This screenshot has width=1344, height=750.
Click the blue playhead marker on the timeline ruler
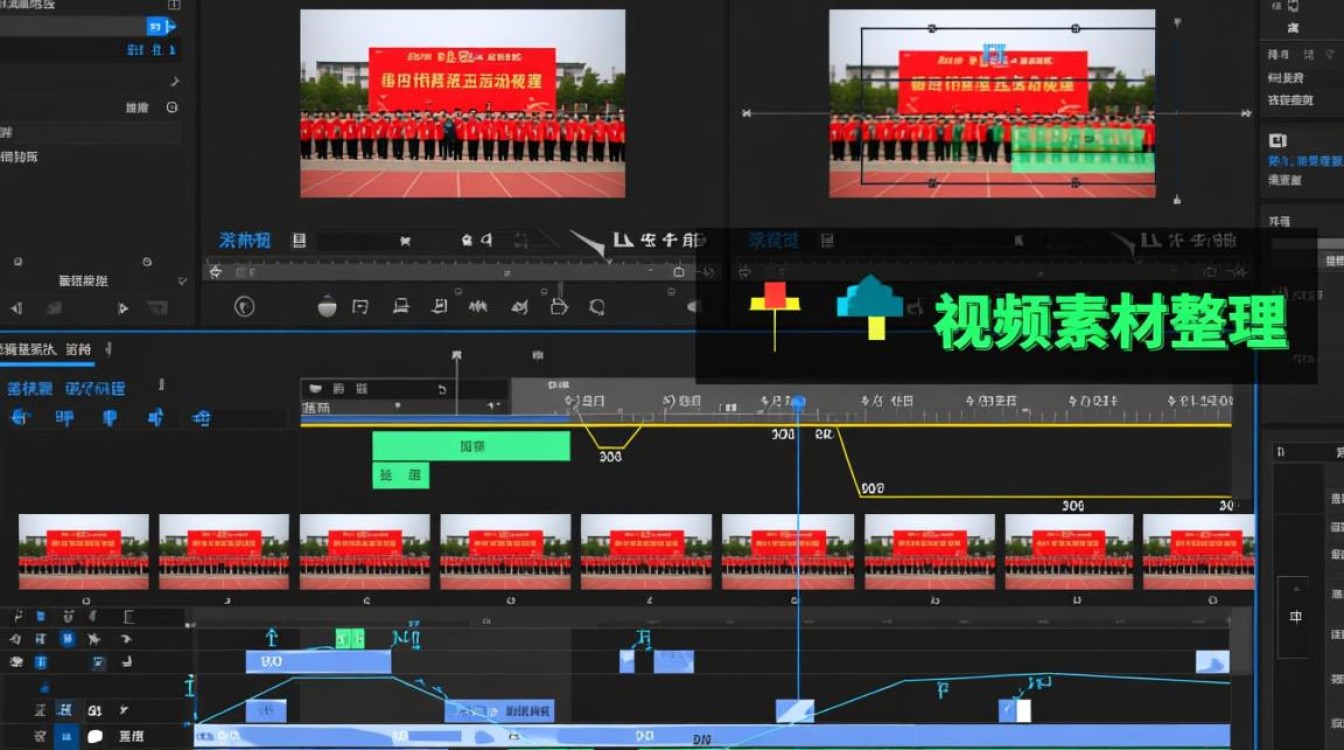[x=798, y=402]
